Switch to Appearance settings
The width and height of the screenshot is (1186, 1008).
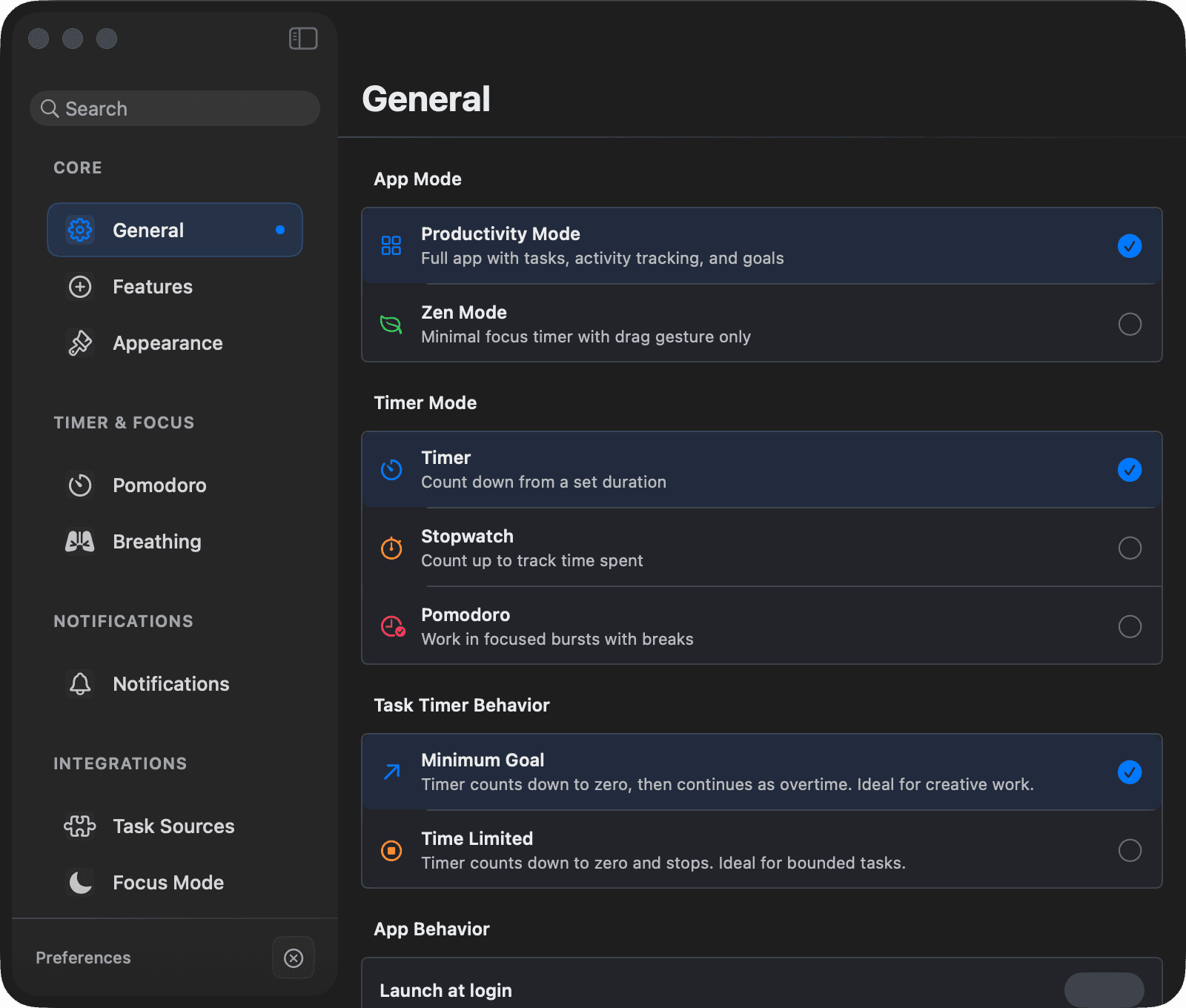tap(175, 343)
